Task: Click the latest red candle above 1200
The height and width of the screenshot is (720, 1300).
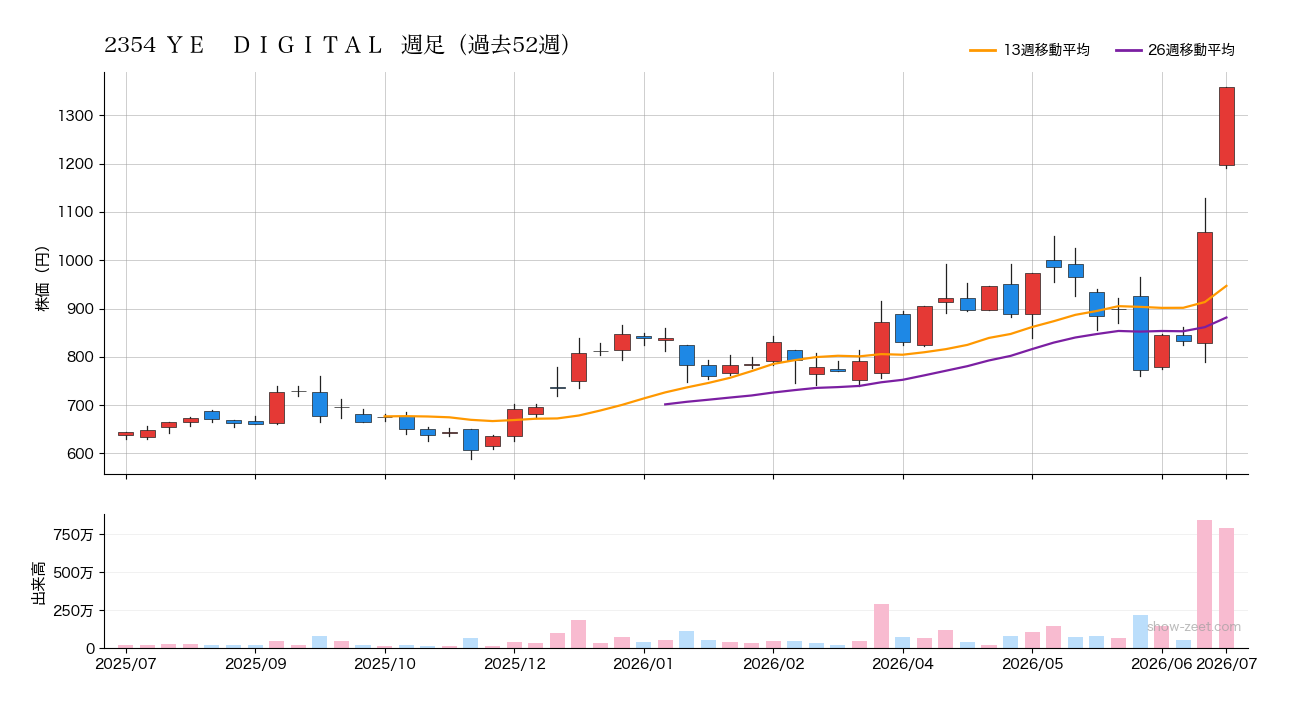Action: pyautogui.click(x=1226, y=126)
